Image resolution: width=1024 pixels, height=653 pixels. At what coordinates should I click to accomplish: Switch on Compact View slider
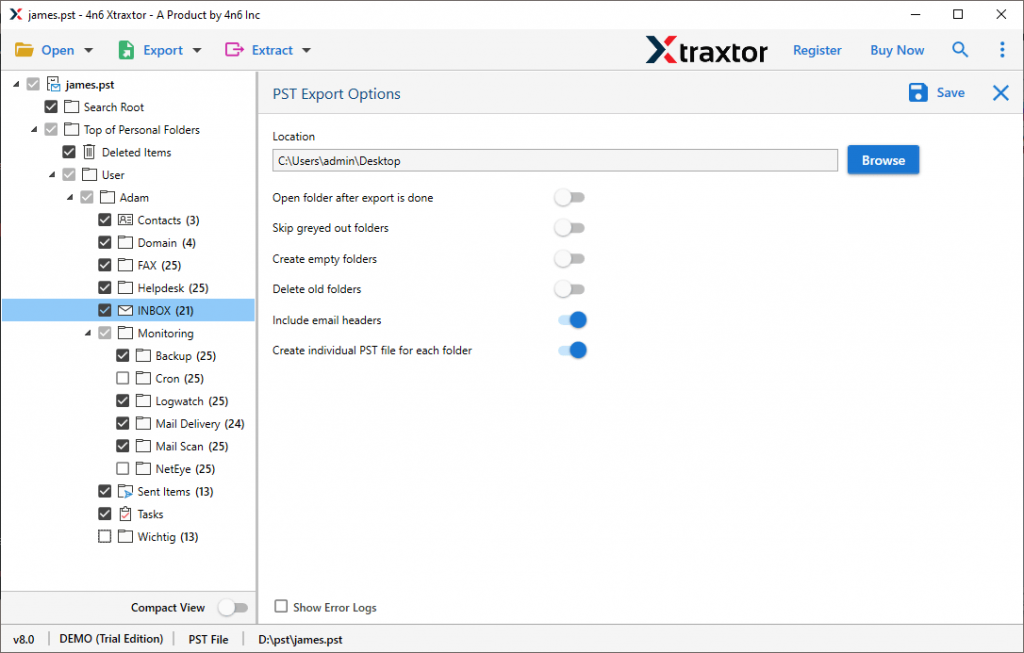click(x=234, y=607)
